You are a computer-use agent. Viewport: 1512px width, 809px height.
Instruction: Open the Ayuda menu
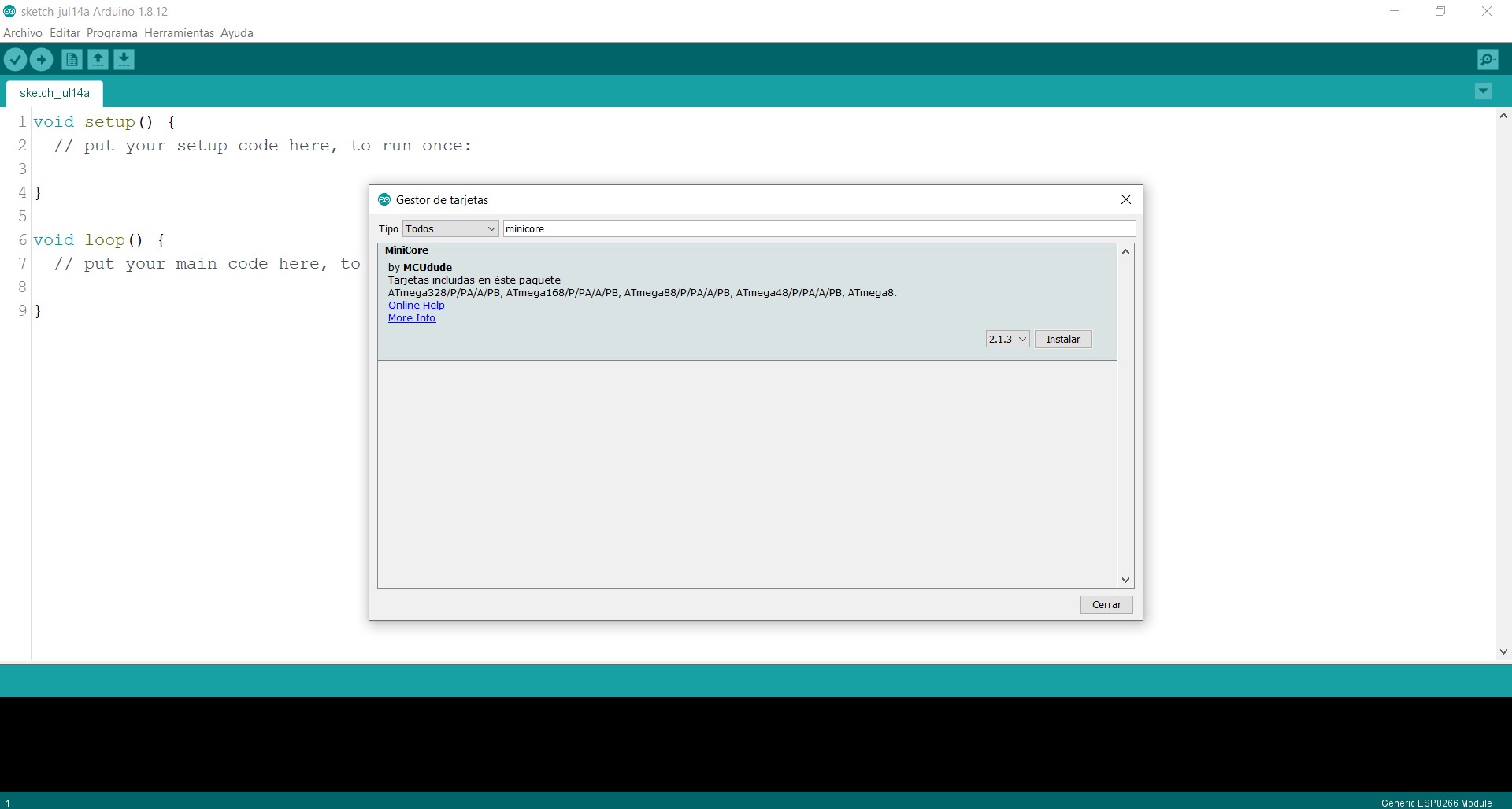237,33
